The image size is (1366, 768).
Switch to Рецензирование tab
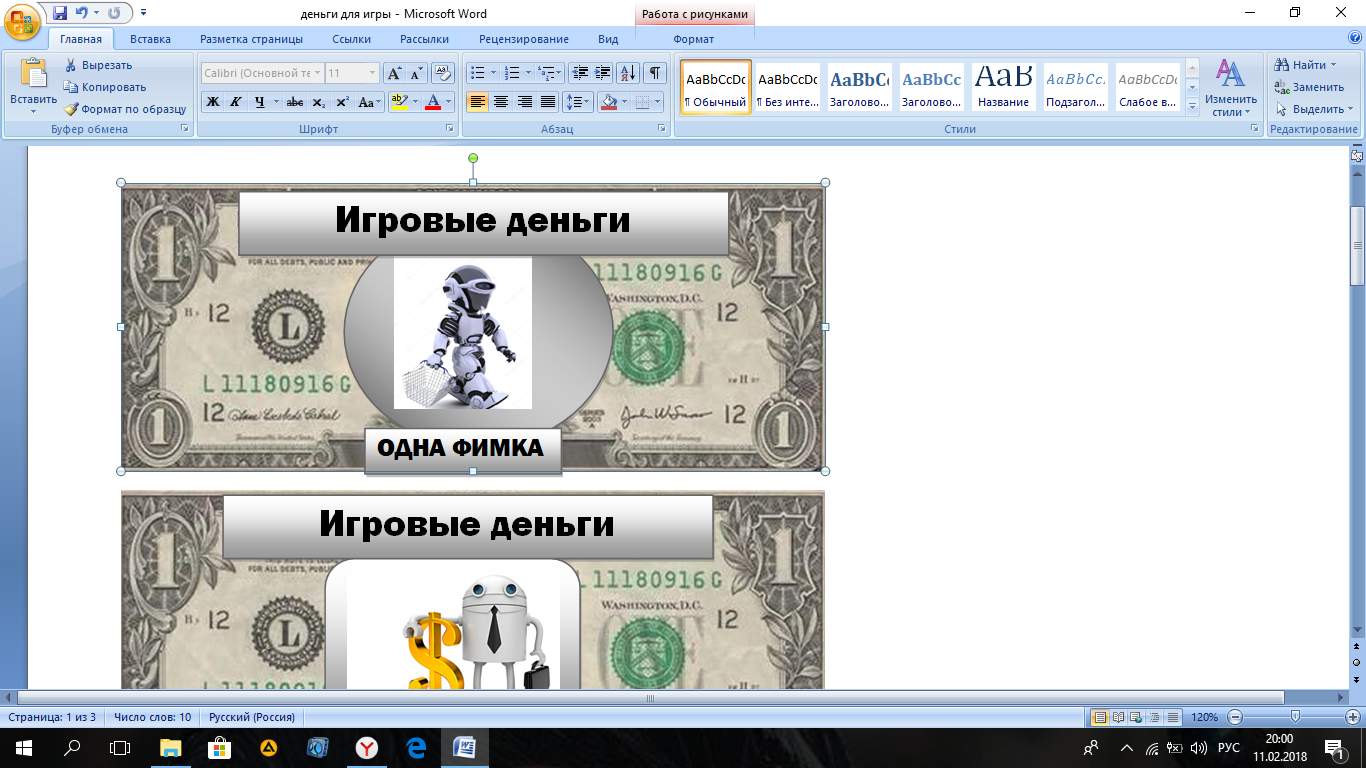523,39
